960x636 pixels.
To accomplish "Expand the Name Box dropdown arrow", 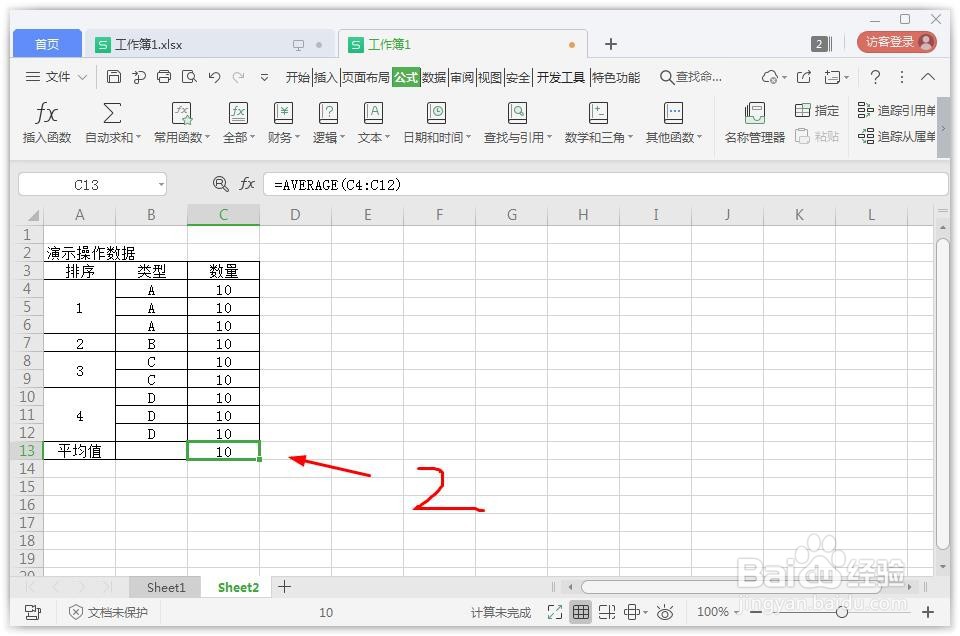I will 161,184.
